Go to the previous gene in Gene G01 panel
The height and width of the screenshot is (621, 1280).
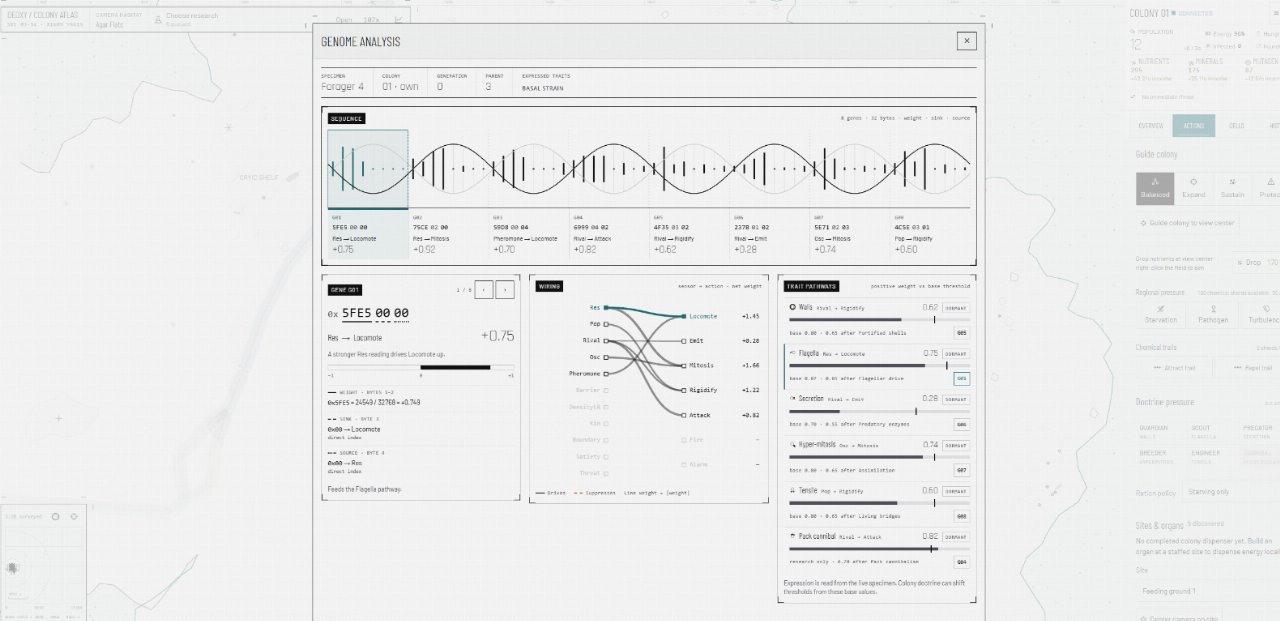click(484, 290)
